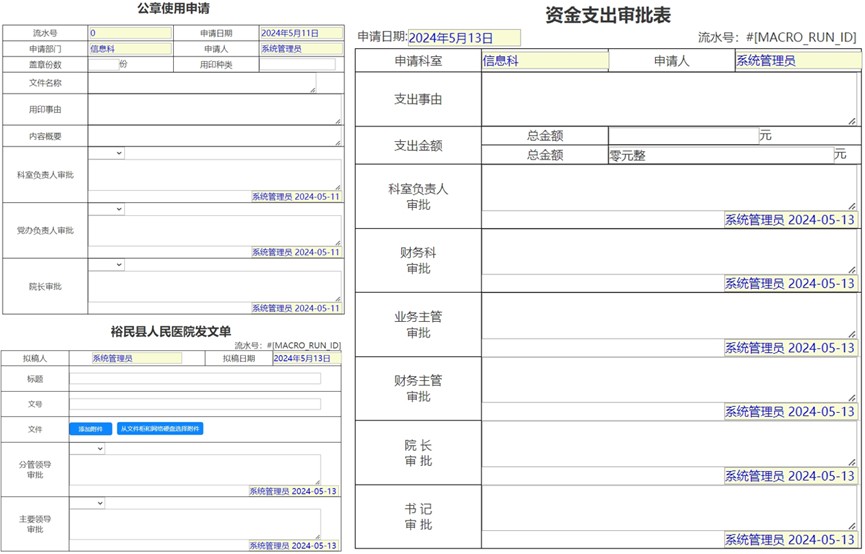This screenshot has height=554, width=865.
Task: Focus the 文号 input field
Action: (194, 404)
